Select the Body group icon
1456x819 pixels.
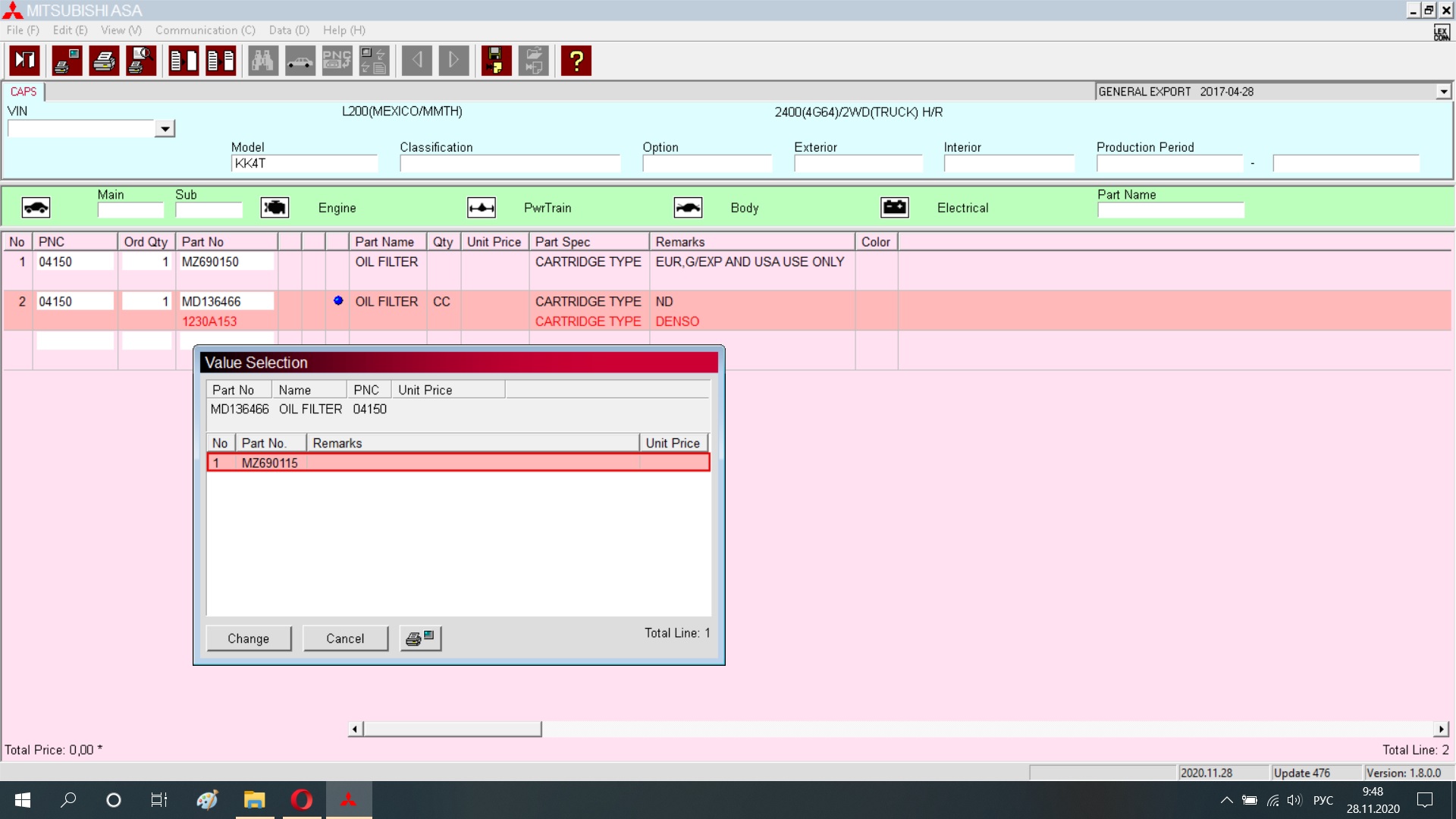[x=688, y=208]
